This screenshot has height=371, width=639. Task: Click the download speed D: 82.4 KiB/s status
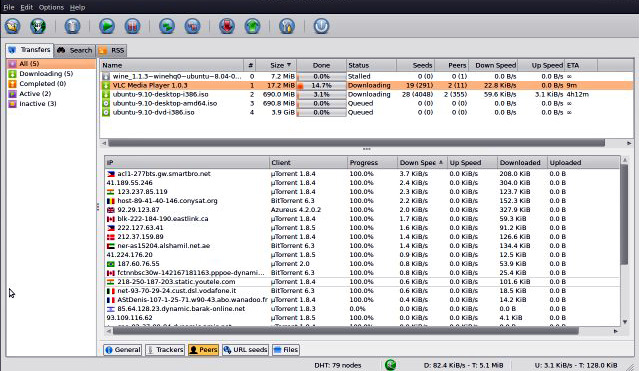tap(463, 365)
